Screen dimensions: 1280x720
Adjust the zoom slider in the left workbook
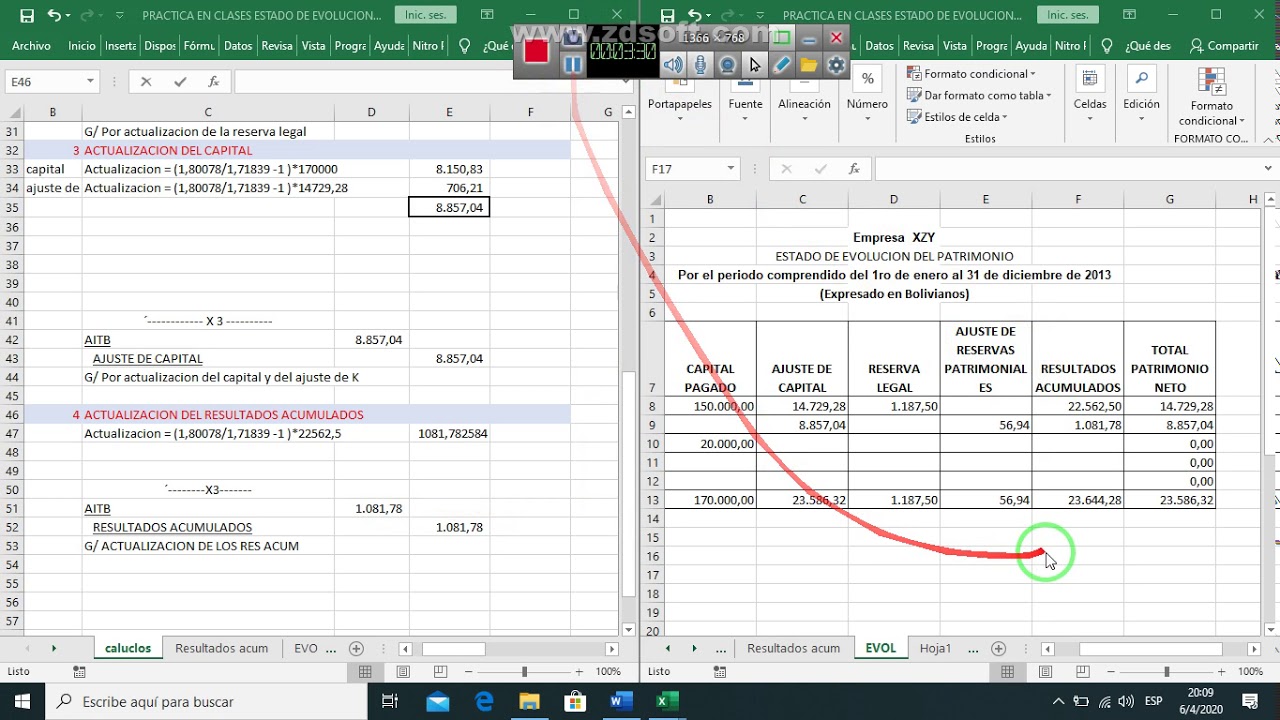[x=523, y=672]
